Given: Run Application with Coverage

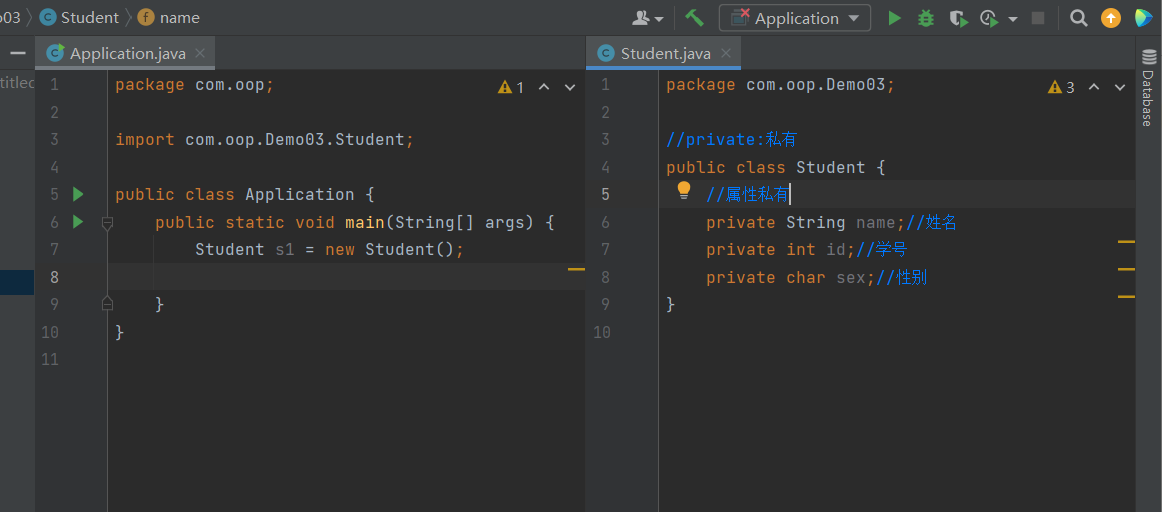Looking at the screenshot, I should pos(957,18).
